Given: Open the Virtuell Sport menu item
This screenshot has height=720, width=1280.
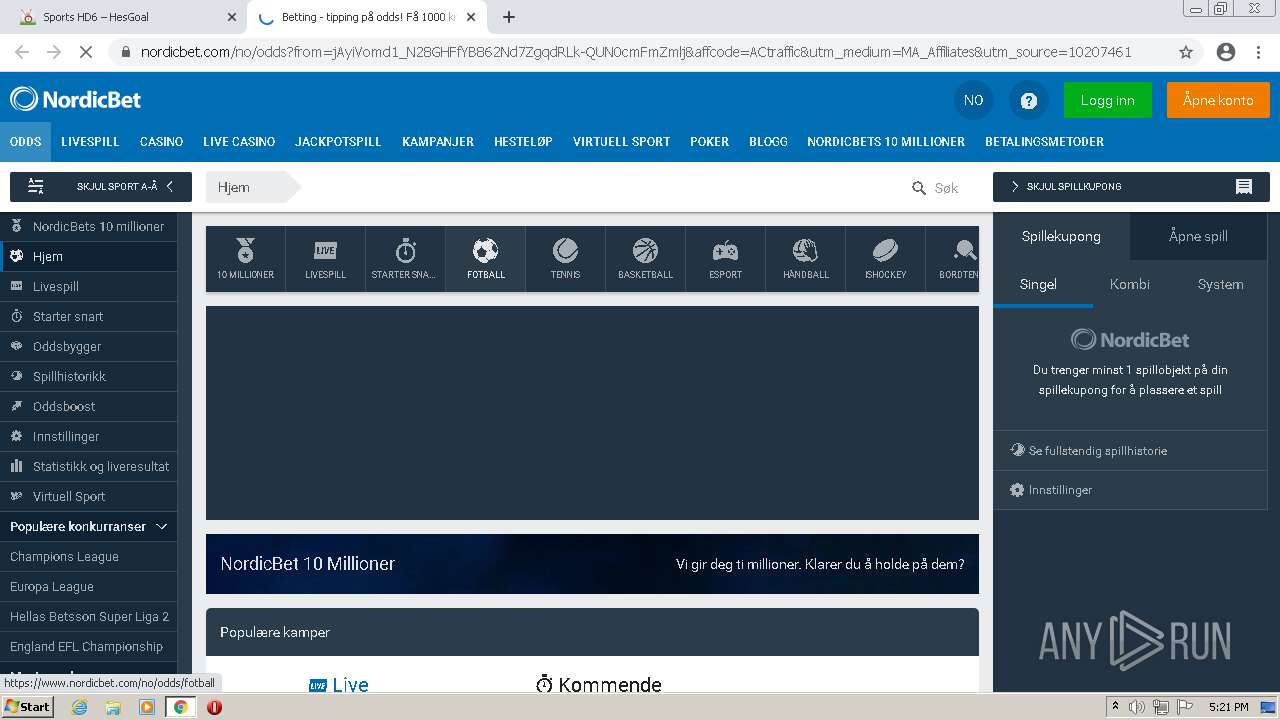Looking at the screenshot, I should tap(621, 142).
